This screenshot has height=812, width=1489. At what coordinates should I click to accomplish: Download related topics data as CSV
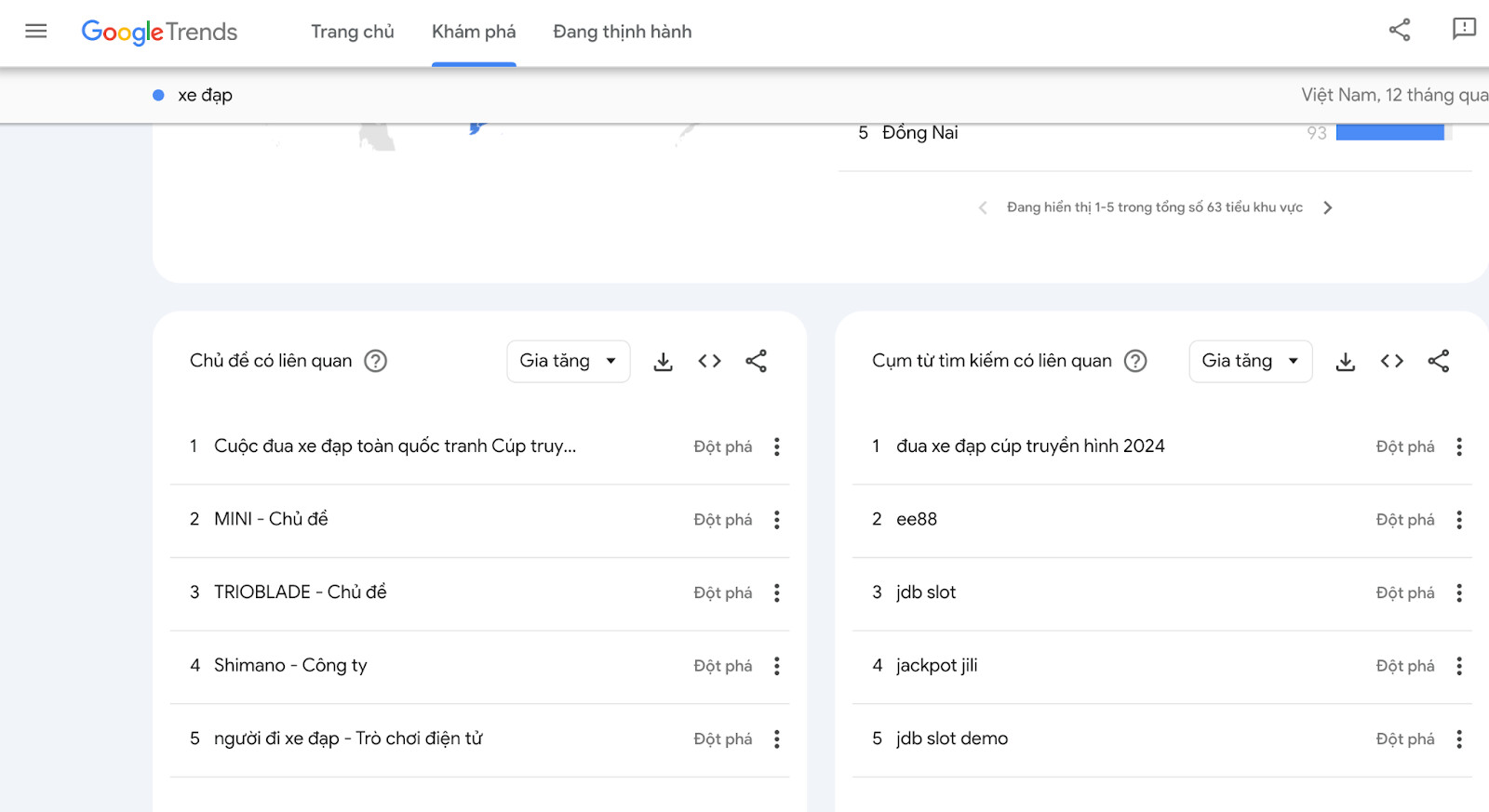[x=663, y=361]
